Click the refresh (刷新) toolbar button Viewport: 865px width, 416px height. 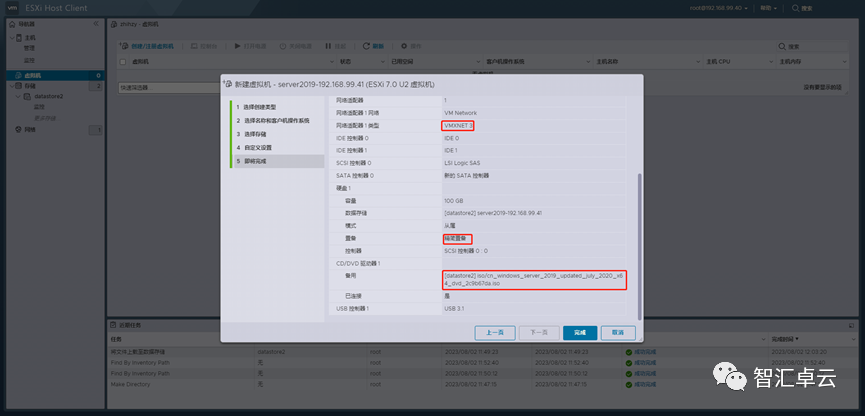[x=373, y=46]
